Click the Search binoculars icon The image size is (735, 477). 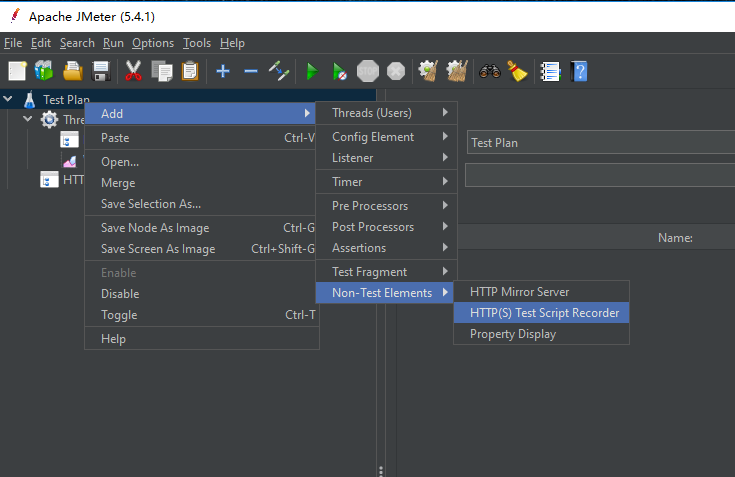(x=490, y=71)
